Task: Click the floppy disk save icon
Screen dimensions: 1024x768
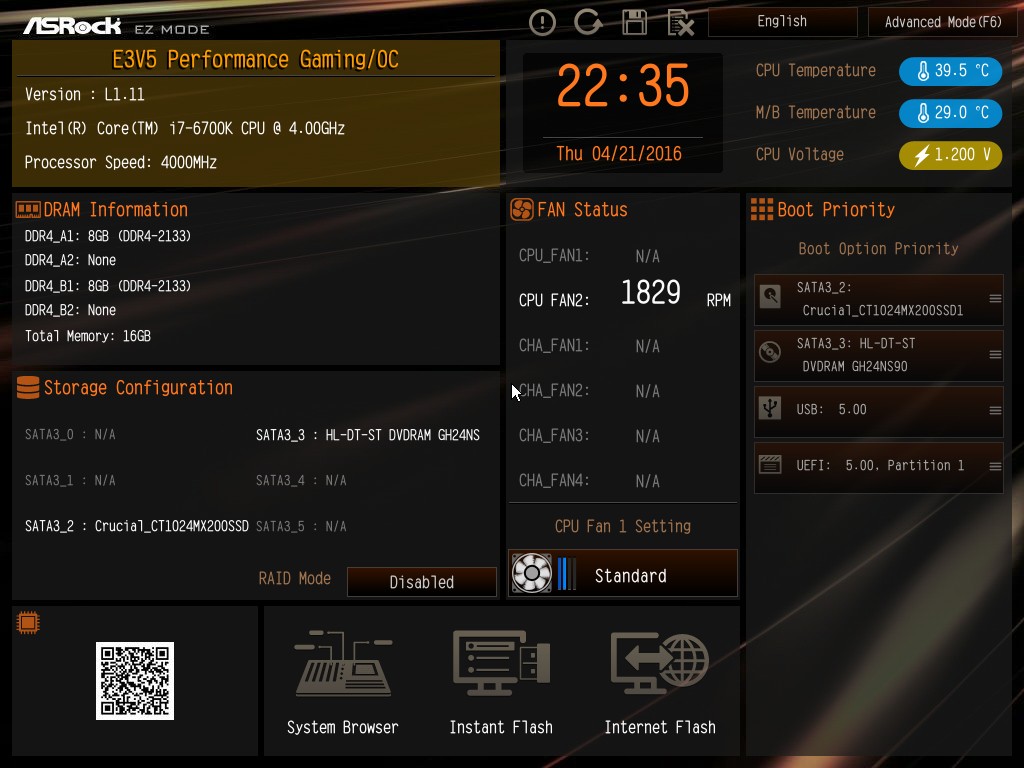Action: point(634,22)
